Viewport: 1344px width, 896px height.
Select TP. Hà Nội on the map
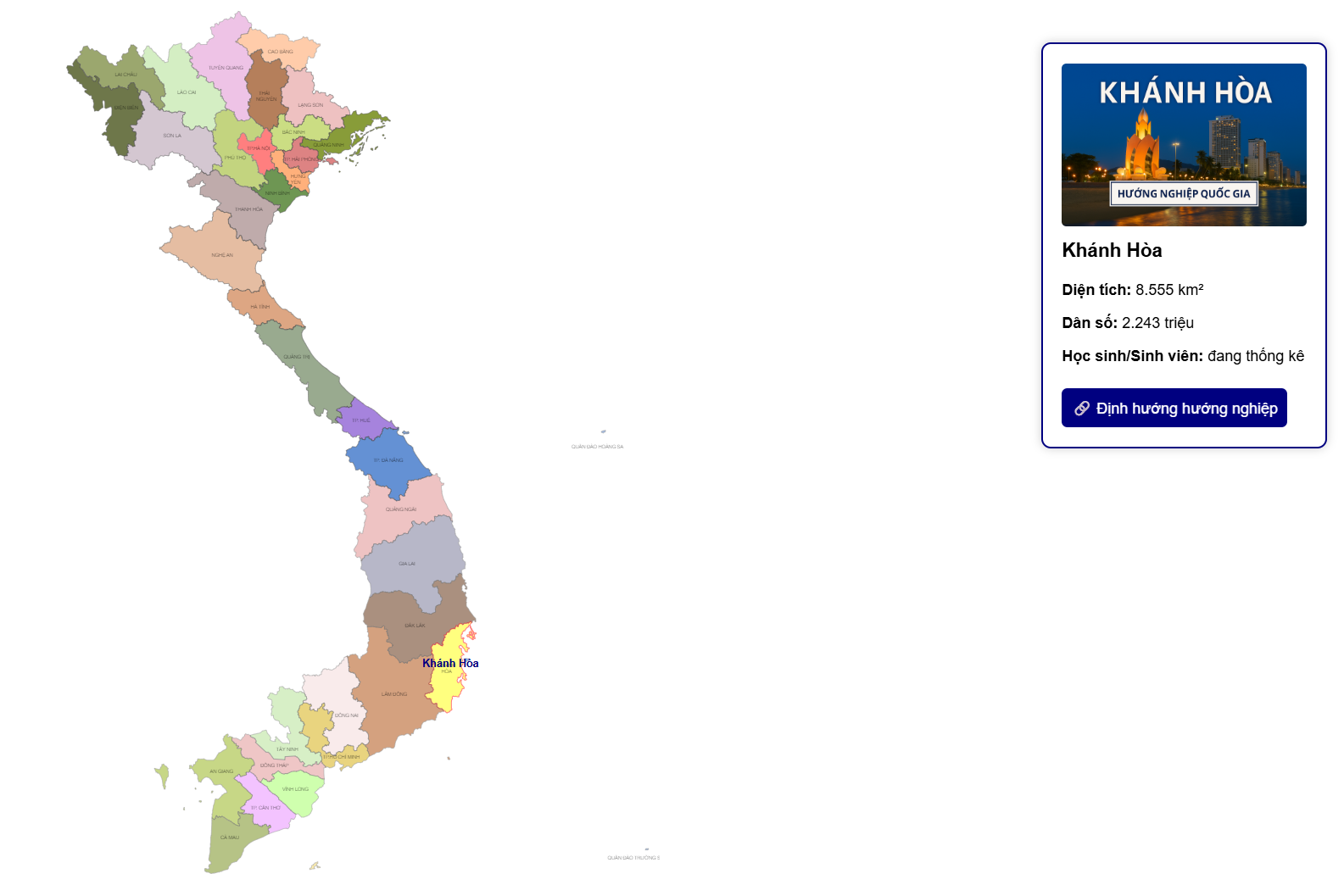(x=255, y=147)
